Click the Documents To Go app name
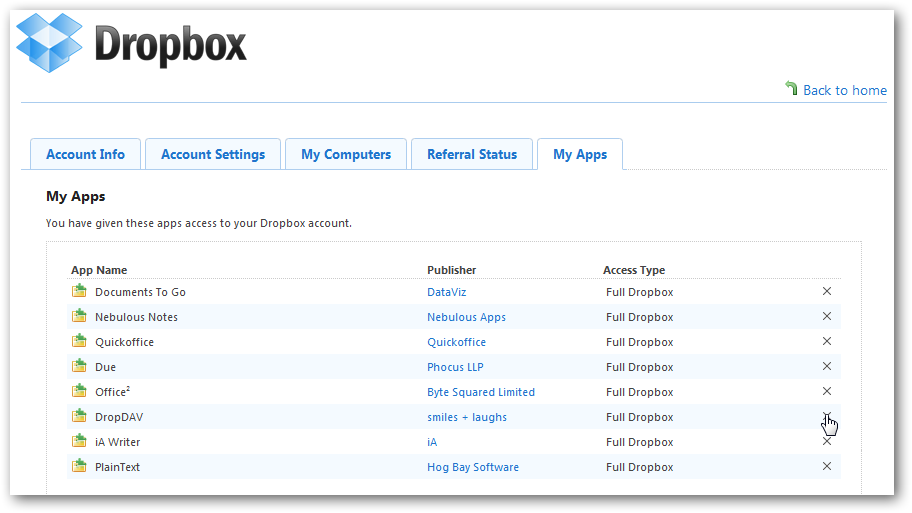This screenshot has width=912, height=513. 140,292
